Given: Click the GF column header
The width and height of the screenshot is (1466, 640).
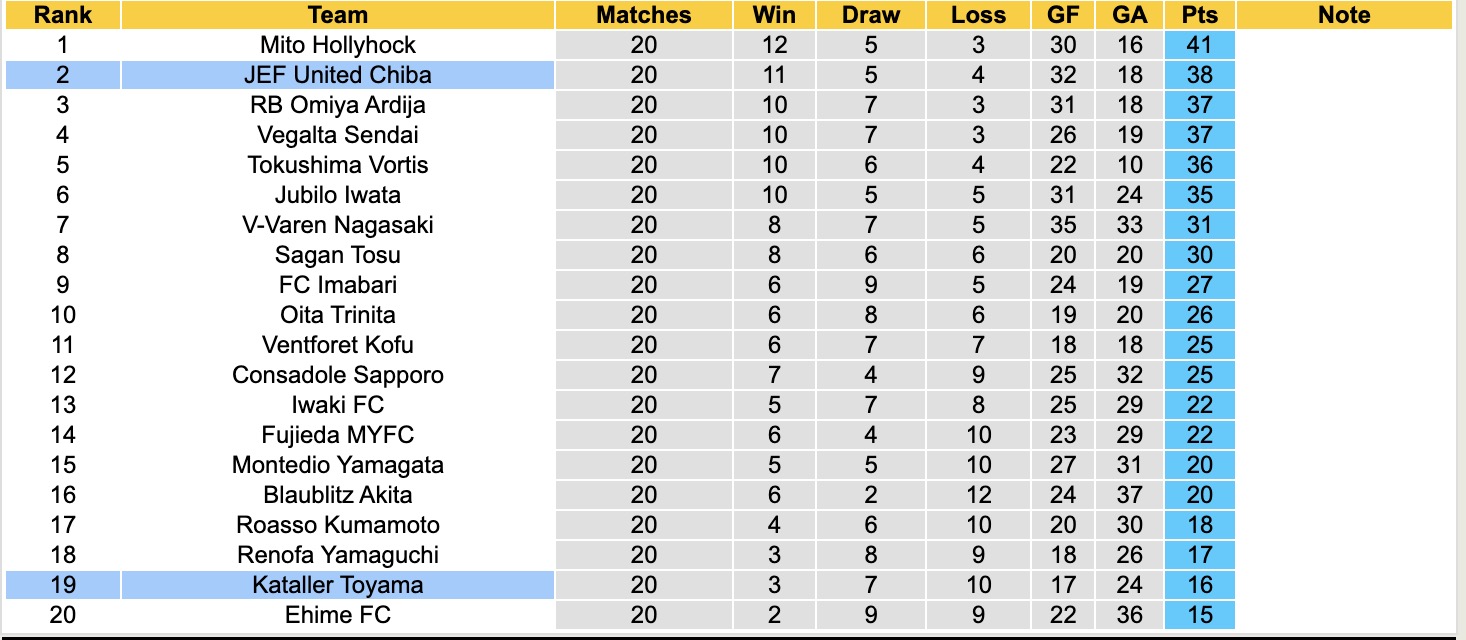Looking at the screenshot, I should click(x=1063, y=15).
